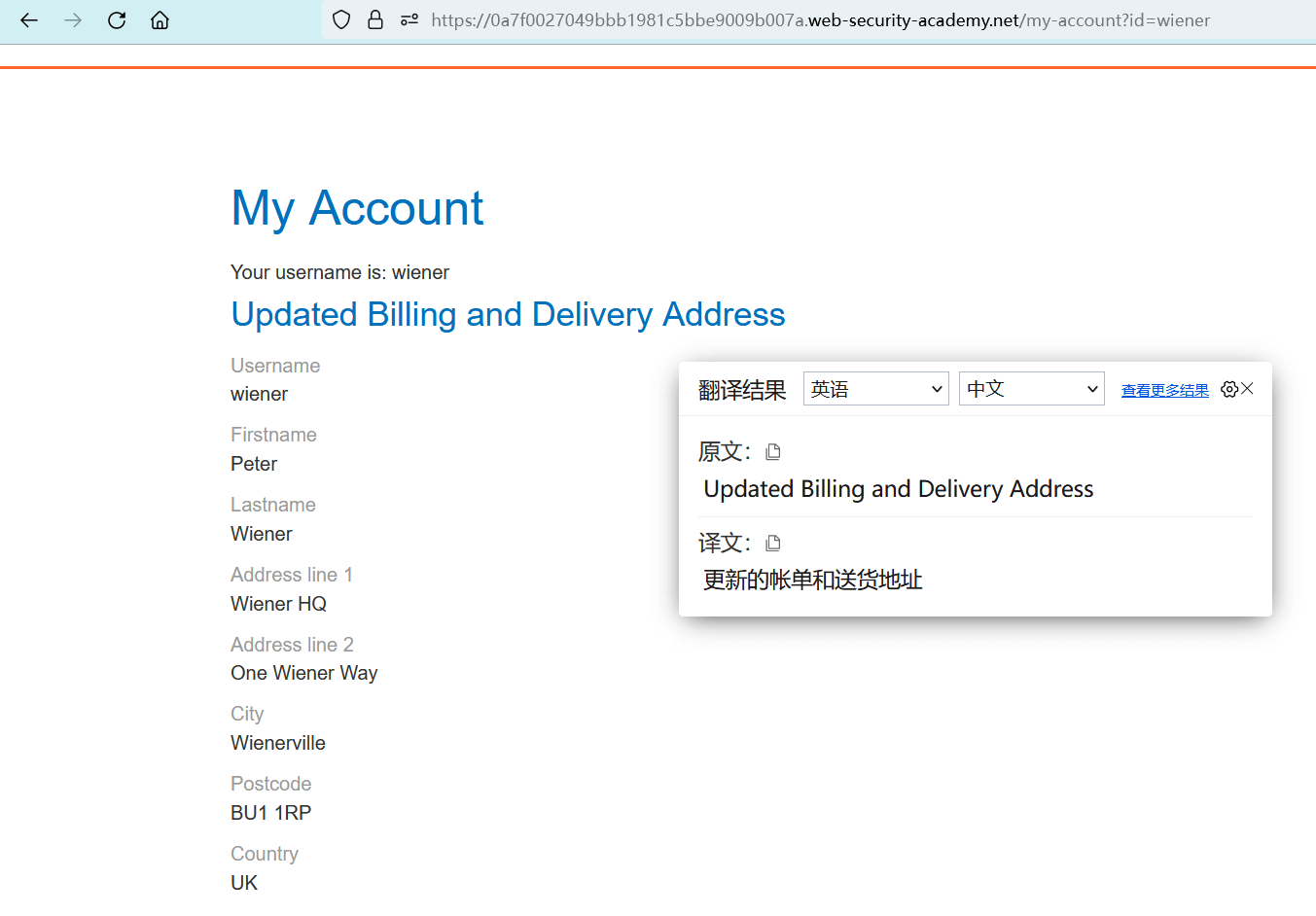This screenshot has width=1316, height=916.
Task: Click the 查看更多结果 link
Action: click(x=1165, y=390)
